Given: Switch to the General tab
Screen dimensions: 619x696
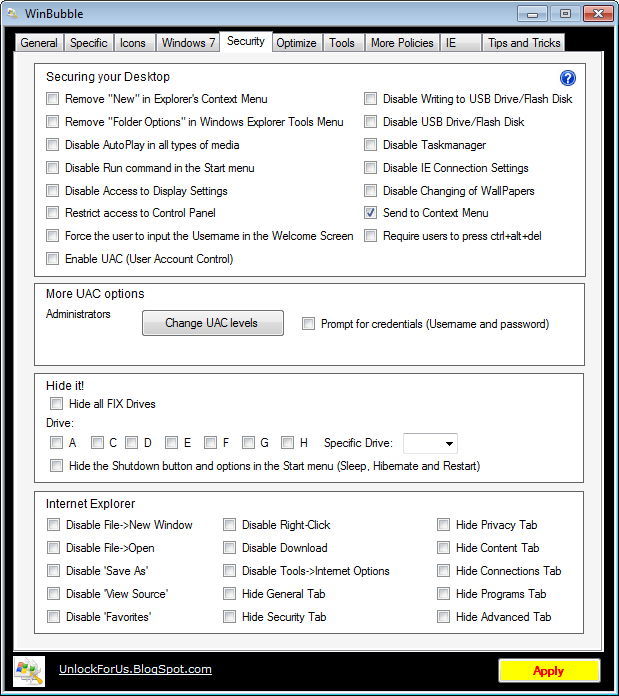Looking at the screenshot, I should pos(39,43).
